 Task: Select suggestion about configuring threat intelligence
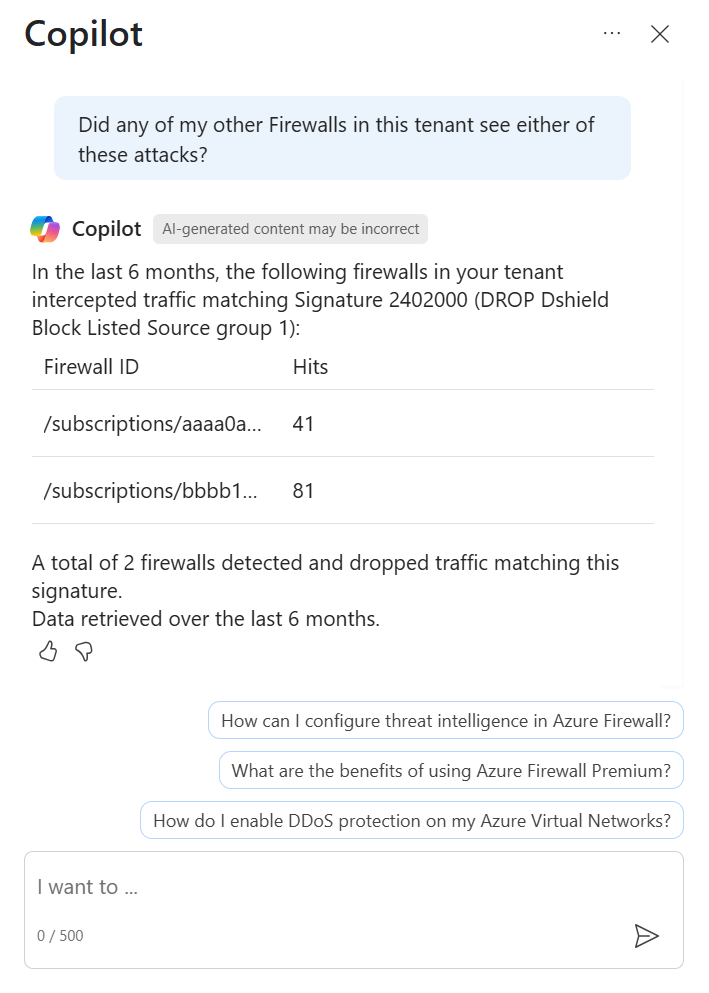(446, 720)
